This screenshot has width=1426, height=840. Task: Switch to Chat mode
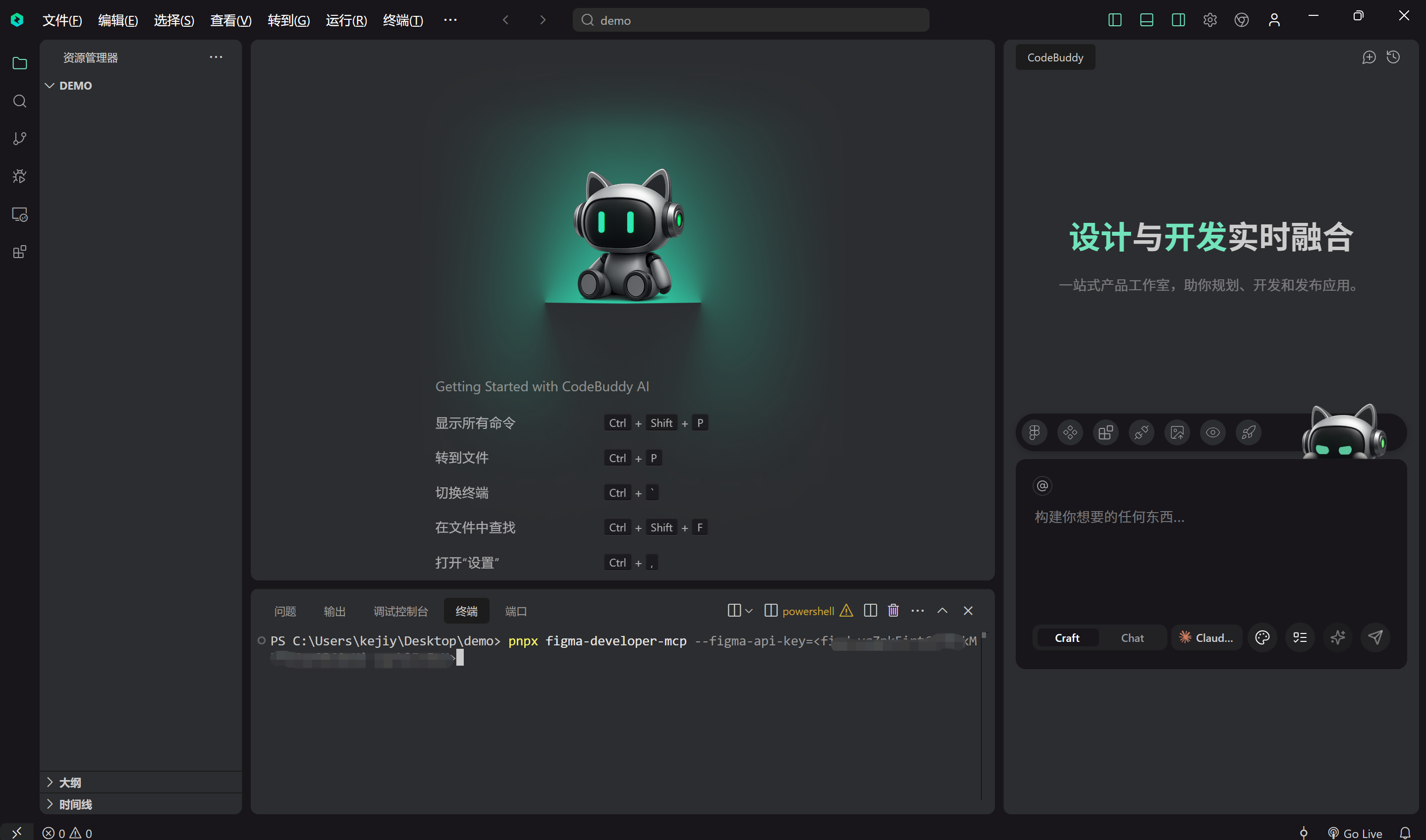click(x=1132, y=638)
